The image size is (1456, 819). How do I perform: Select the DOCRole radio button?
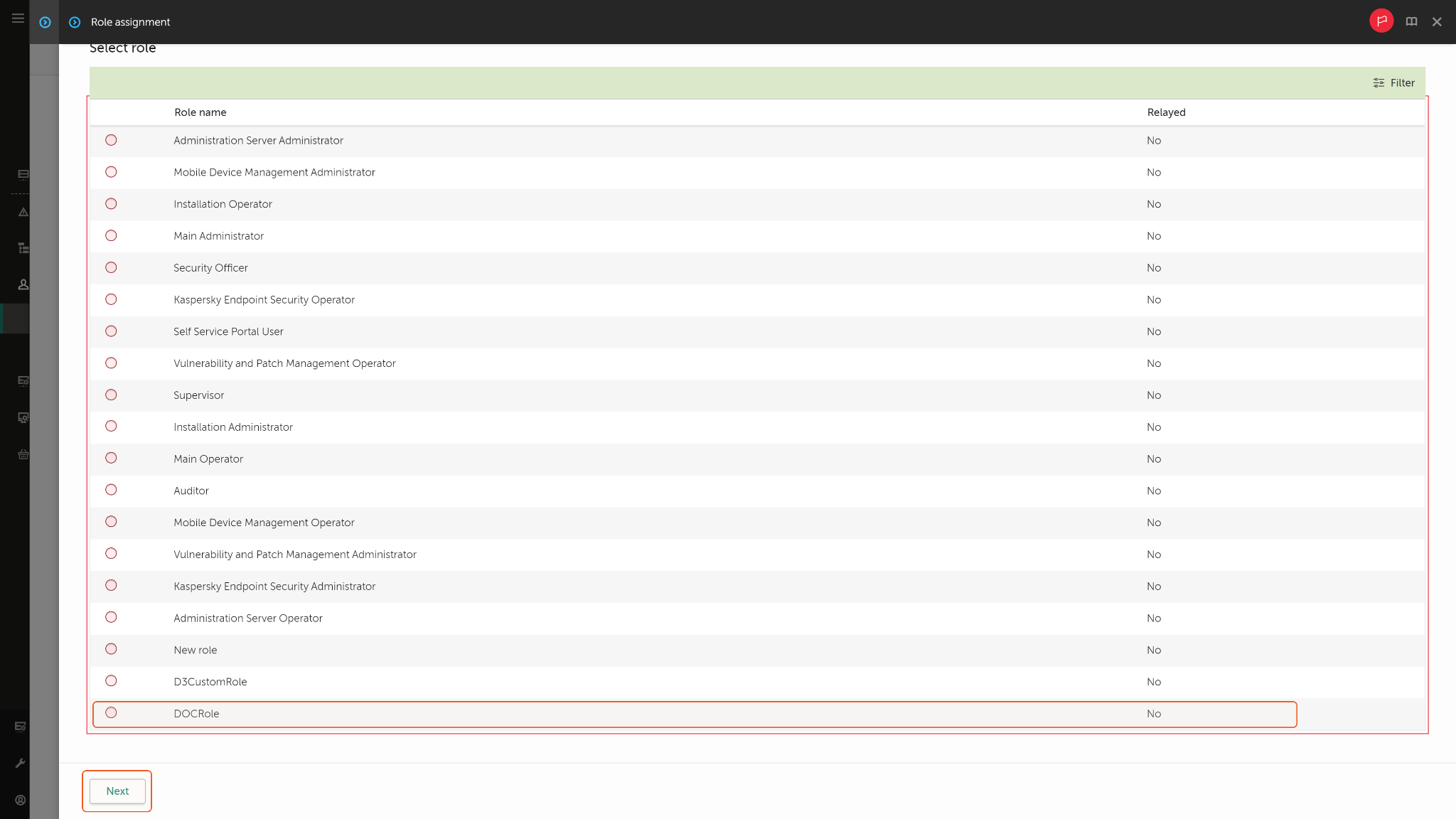111,712
